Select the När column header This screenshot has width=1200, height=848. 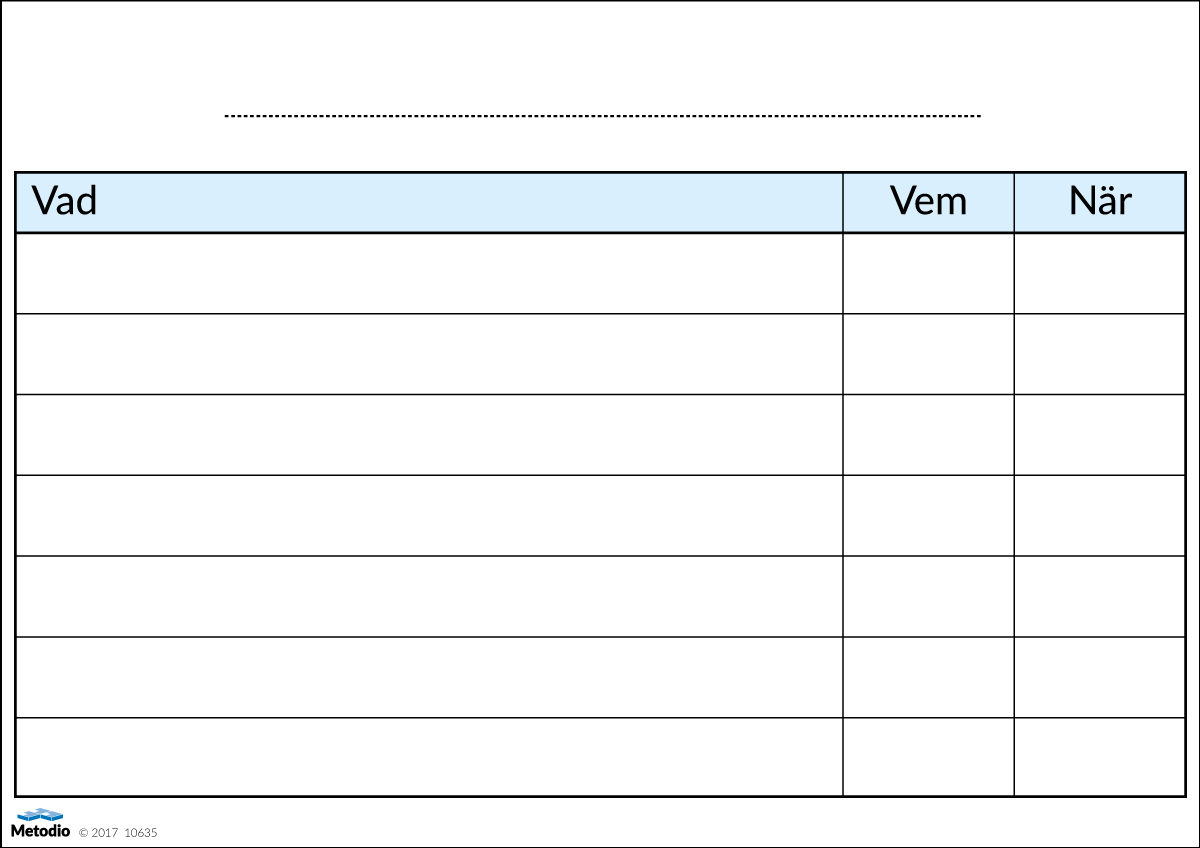(1099, 202)
